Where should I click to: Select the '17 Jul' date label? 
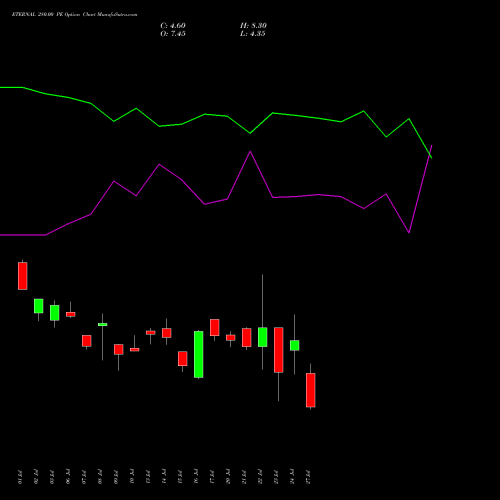[212, 477]
